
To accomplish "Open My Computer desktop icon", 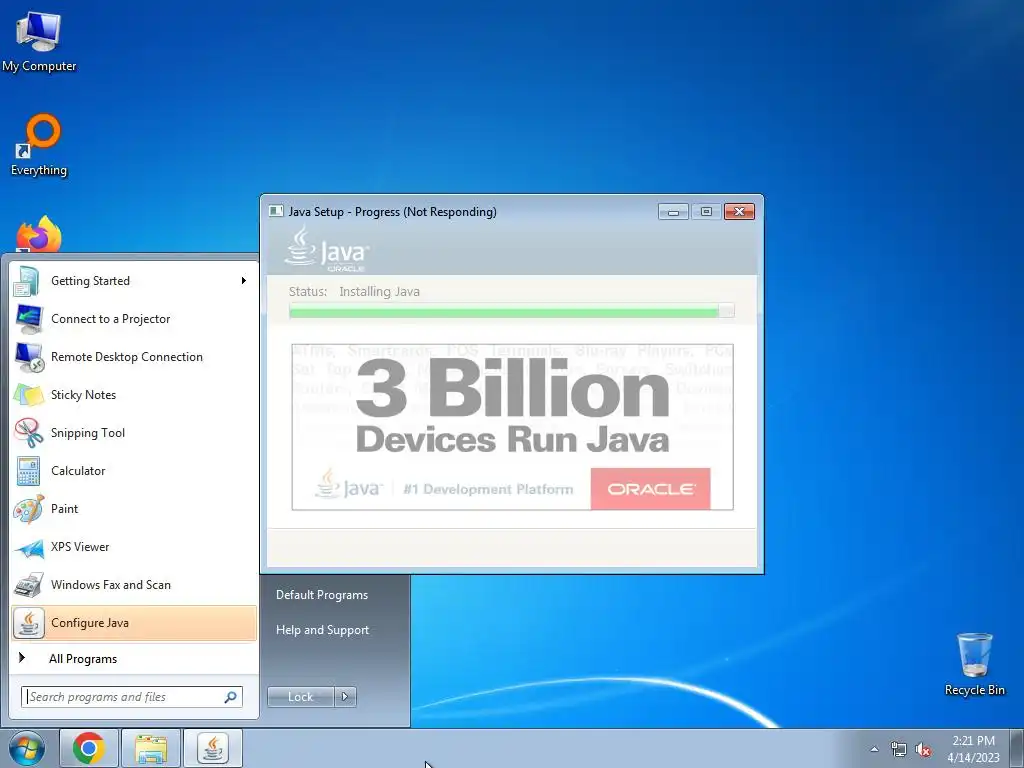I will pyautogui.click(x=39, y=41).
